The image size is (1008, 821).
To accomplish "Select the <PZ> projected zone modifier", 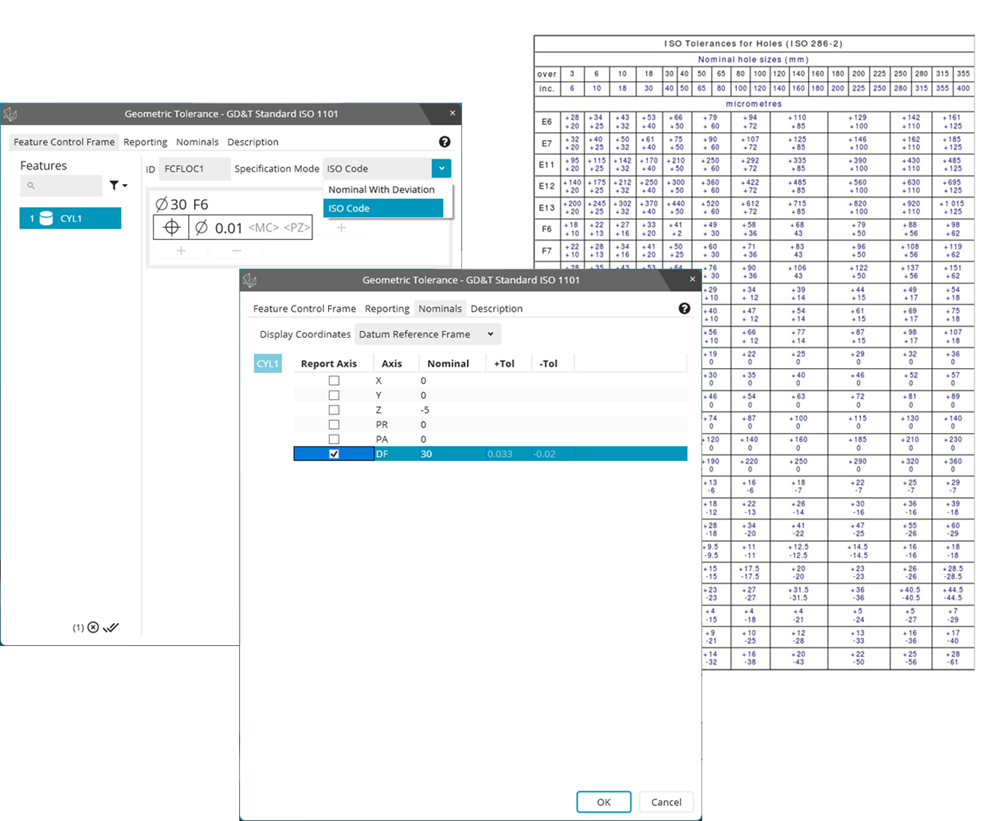I will tap(298, 227).
